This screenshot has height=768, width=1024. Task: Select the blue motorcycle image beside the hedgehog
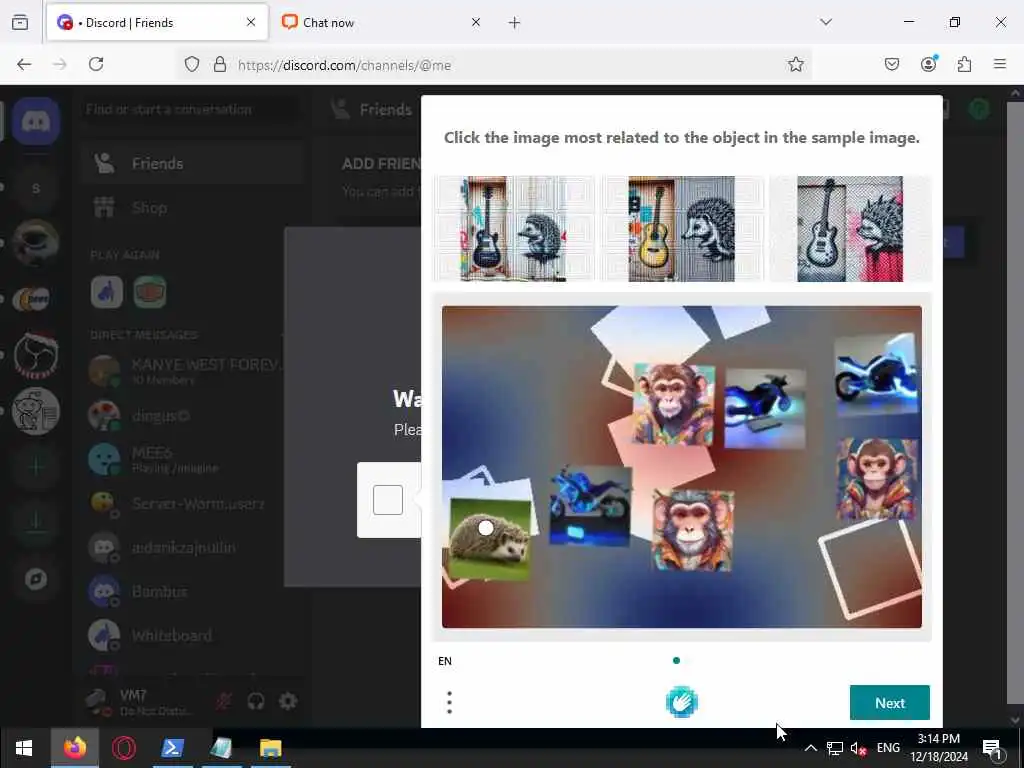(x=591, y=506)
